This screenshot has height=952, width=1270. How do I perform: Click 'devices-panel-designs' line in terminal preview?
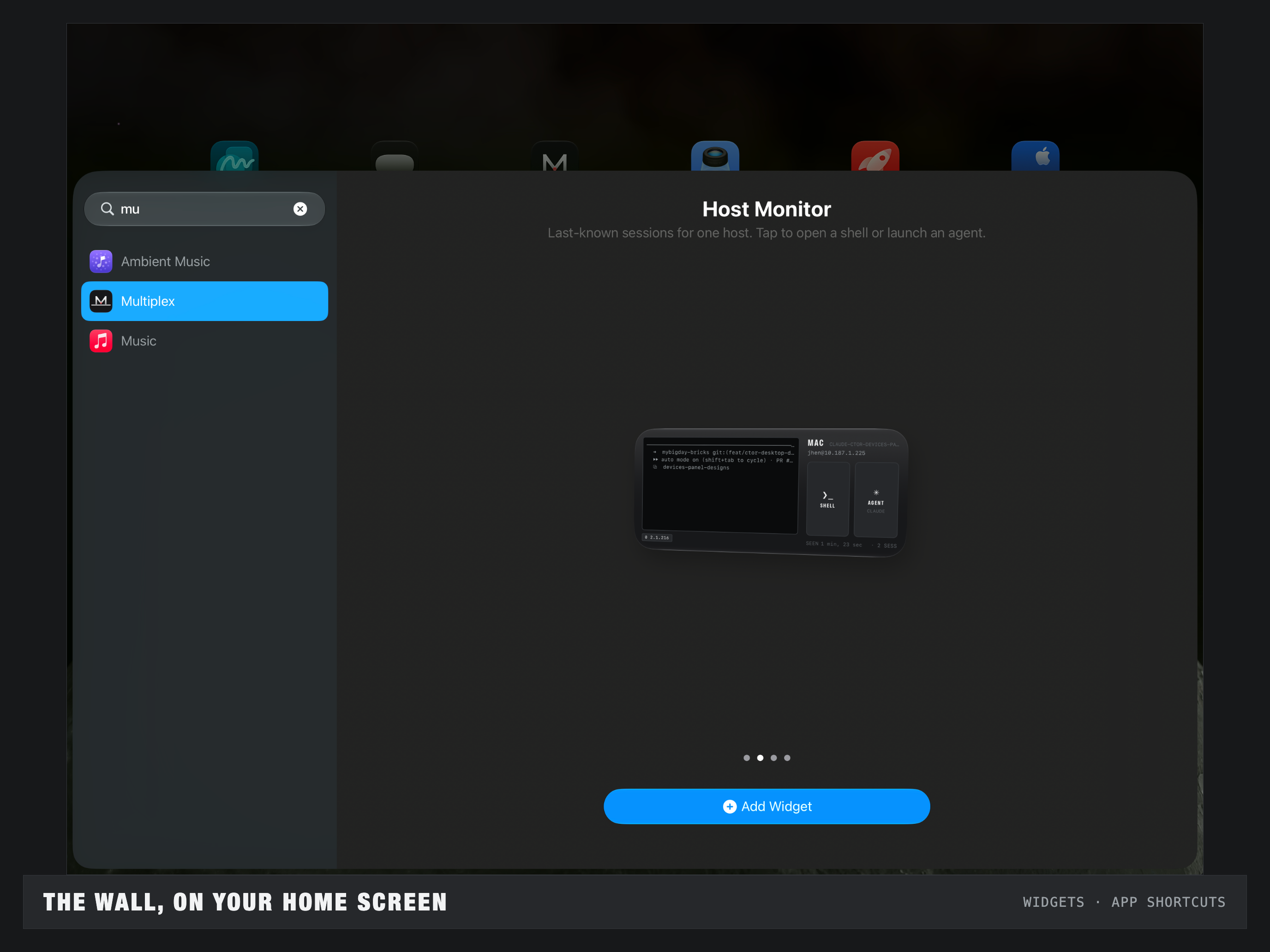point(696,468)
